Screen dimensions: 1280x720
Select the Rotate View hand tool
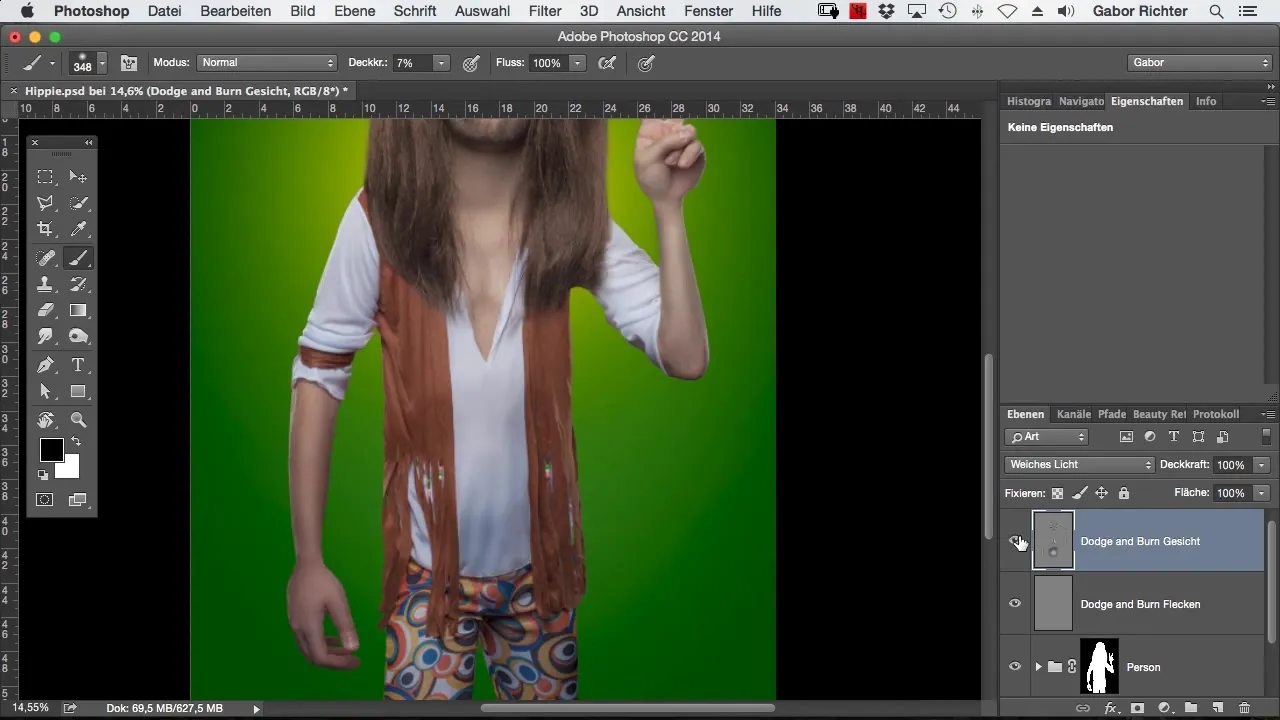pos(46,420)
